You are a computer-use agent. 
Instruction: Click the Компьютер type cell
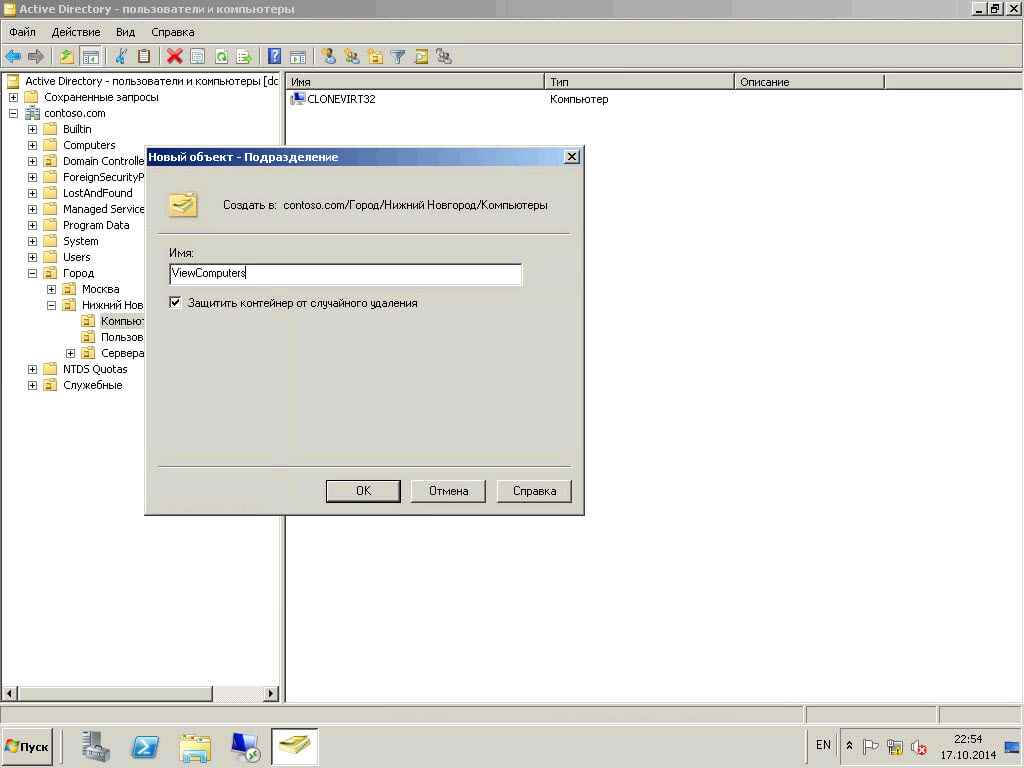click(x=579, y=99)
